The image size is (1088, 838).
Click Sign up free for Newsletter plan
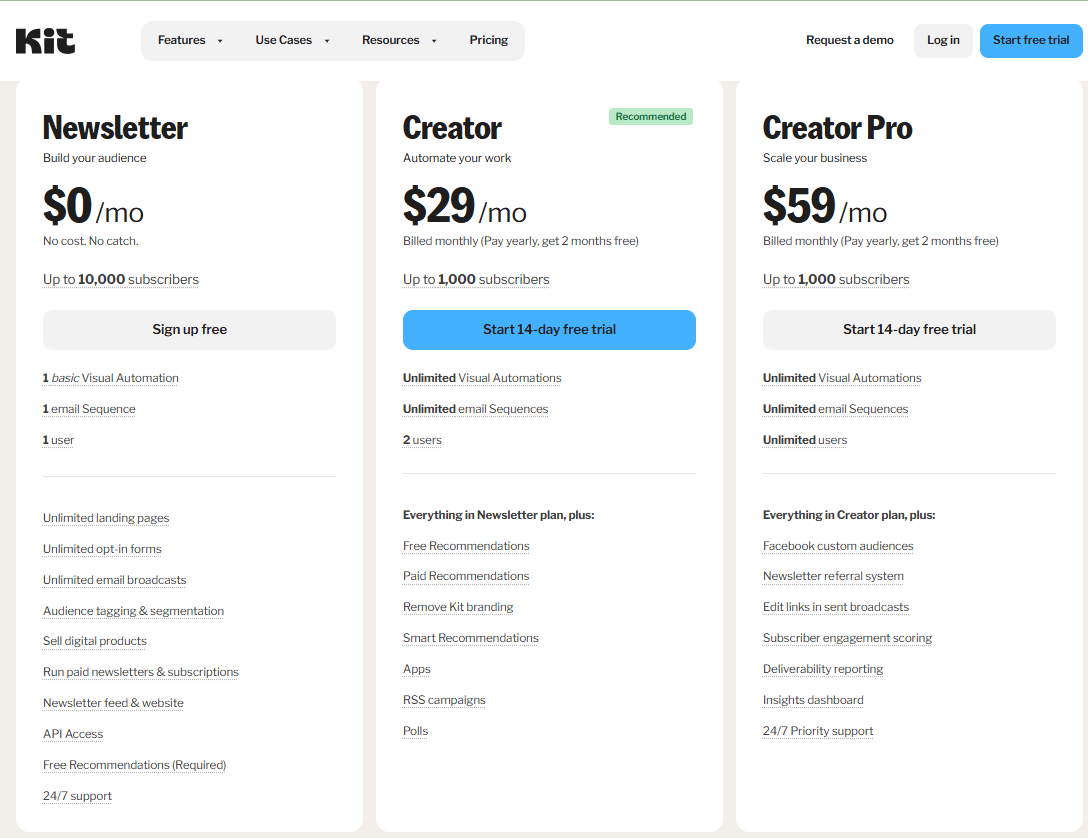coord(189,330)
